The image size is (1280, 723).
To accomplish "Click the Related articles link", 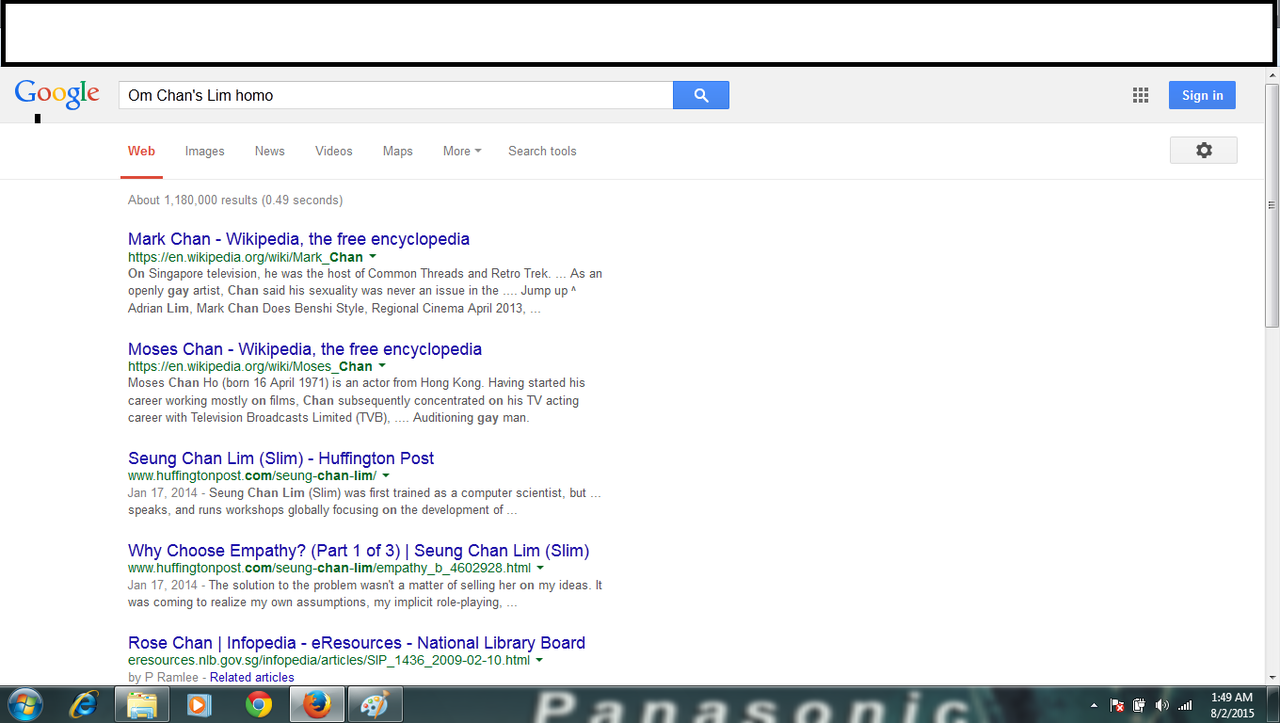I will tap(252, 677).
